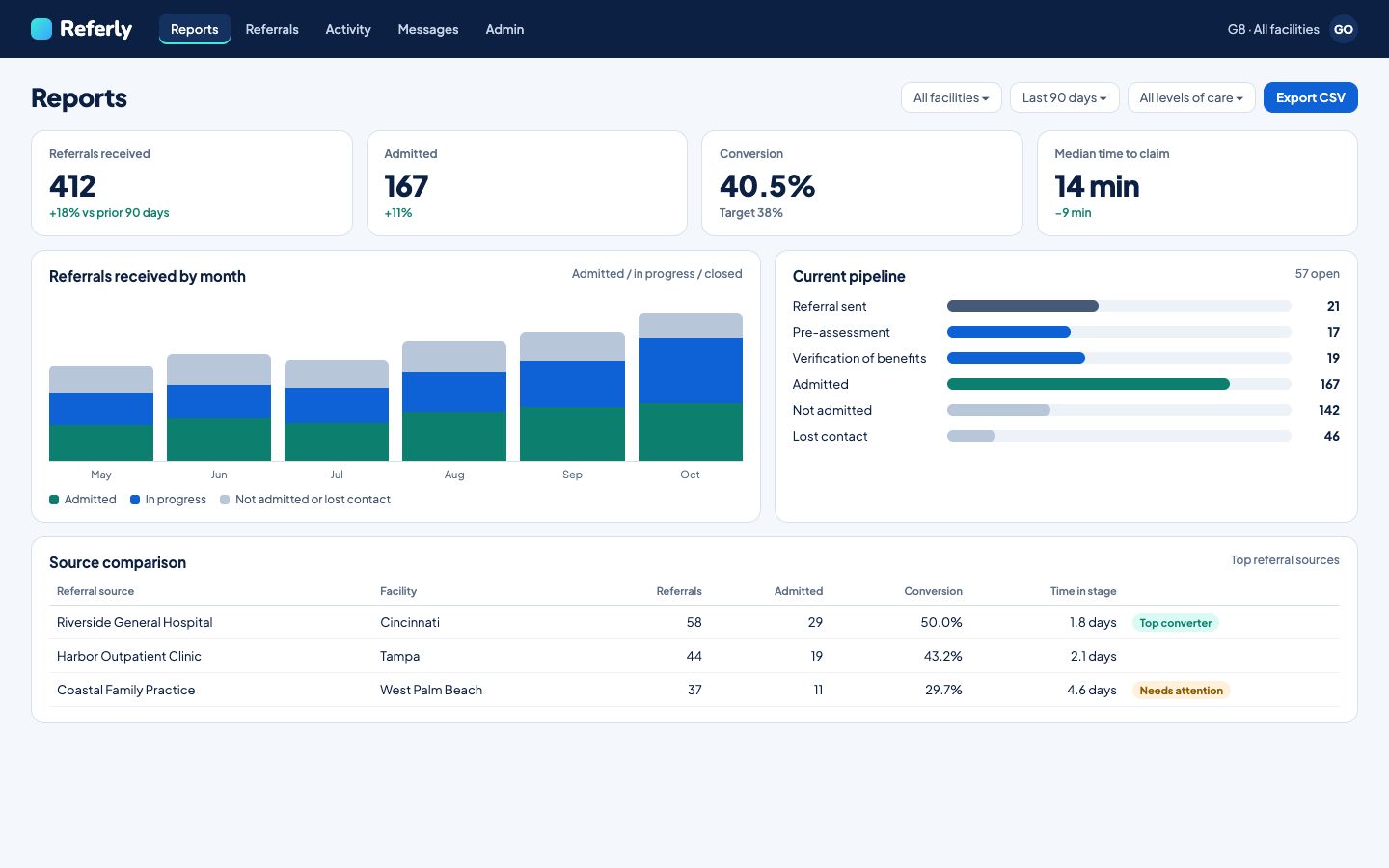1389x868 pixels.
Task: Select the Riverside General Hospital row
Action: click(694, 622)
